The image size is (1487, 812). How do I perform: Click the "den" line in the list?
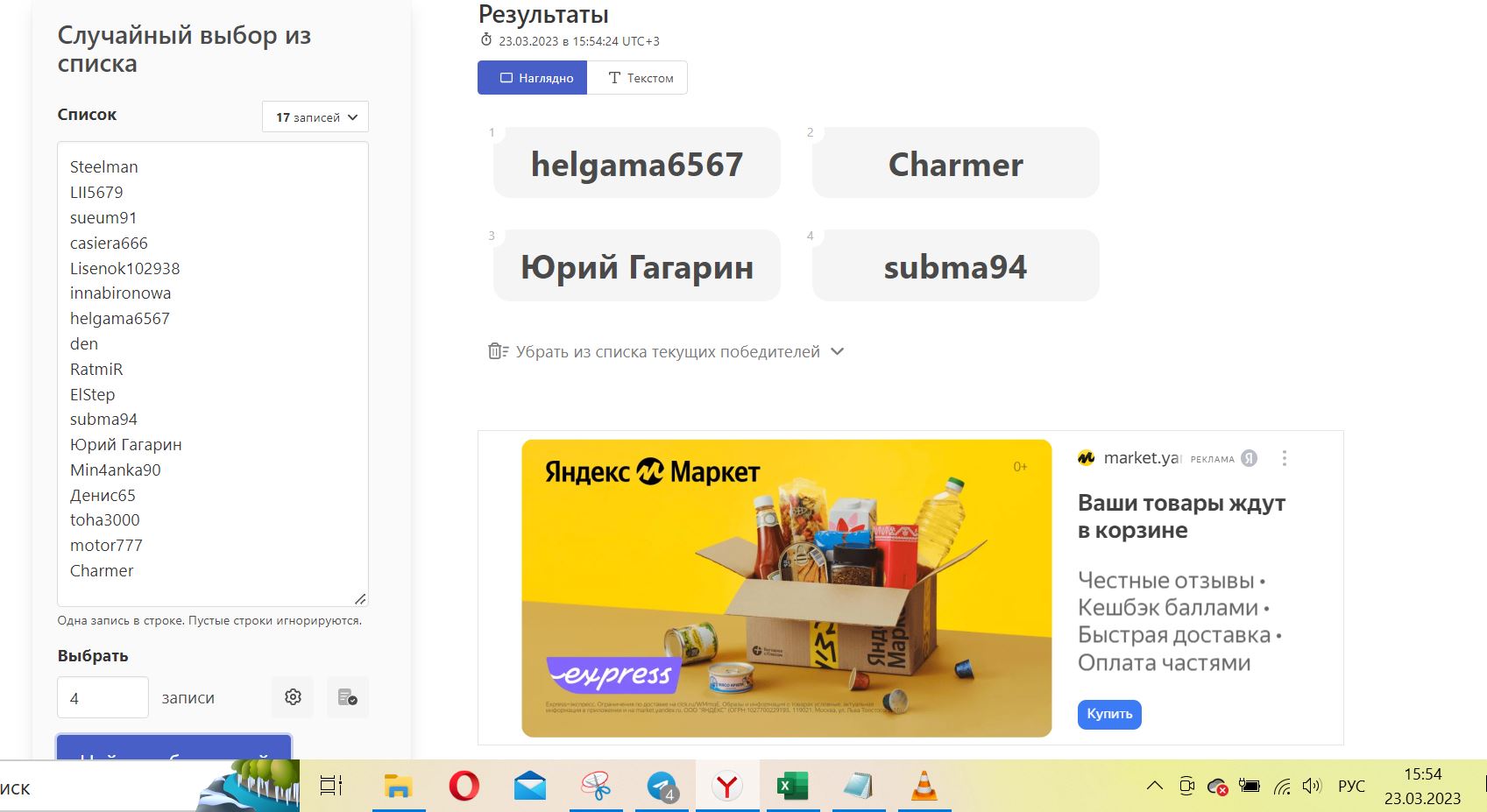point(84,343)
